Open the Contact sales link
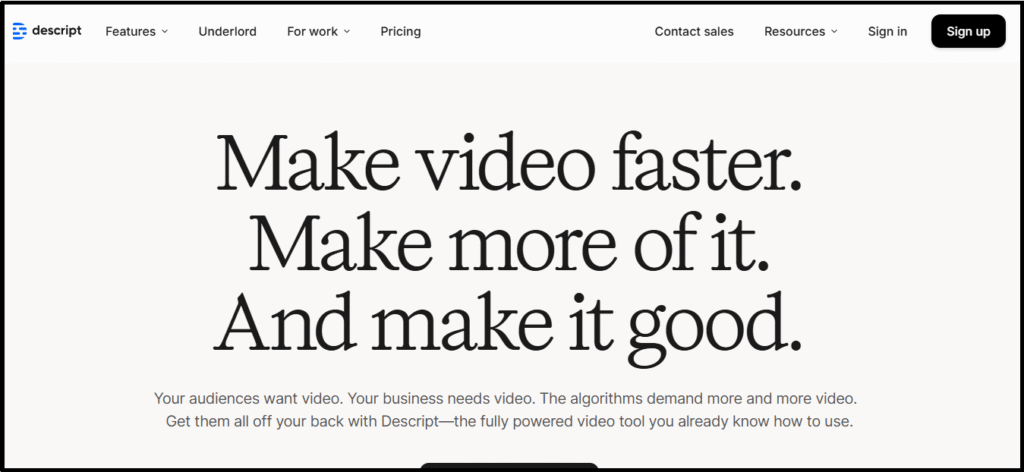The height and width of the screenshot is (472, 1024). click(694, 31)
